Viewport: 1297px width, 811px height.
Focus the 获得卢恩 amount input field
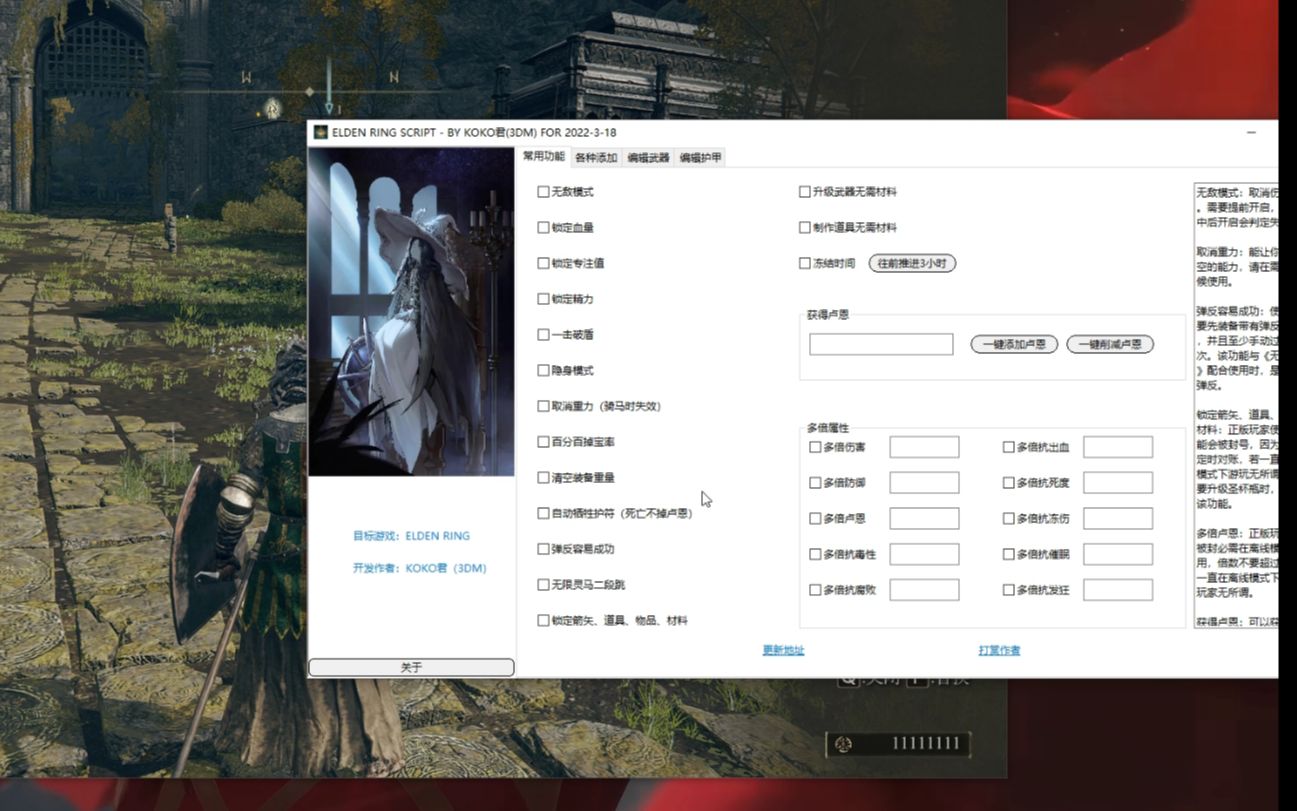(x=881, y=344)
